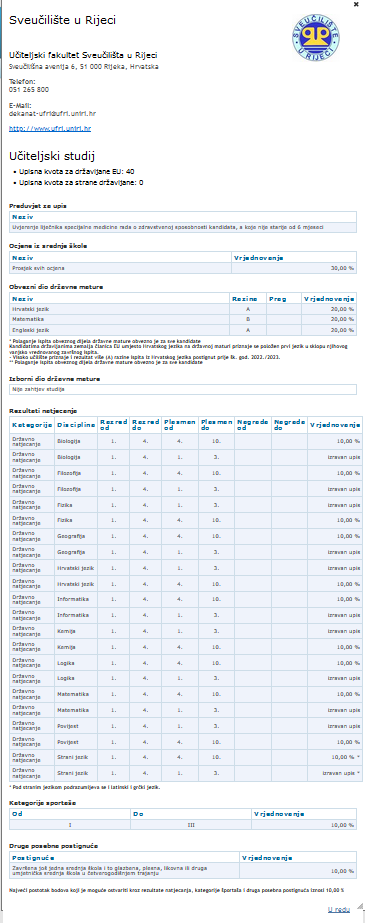Select the 'Prosjek svih ocjena' row
Screen dimensions: 365x923
point(183,268)
